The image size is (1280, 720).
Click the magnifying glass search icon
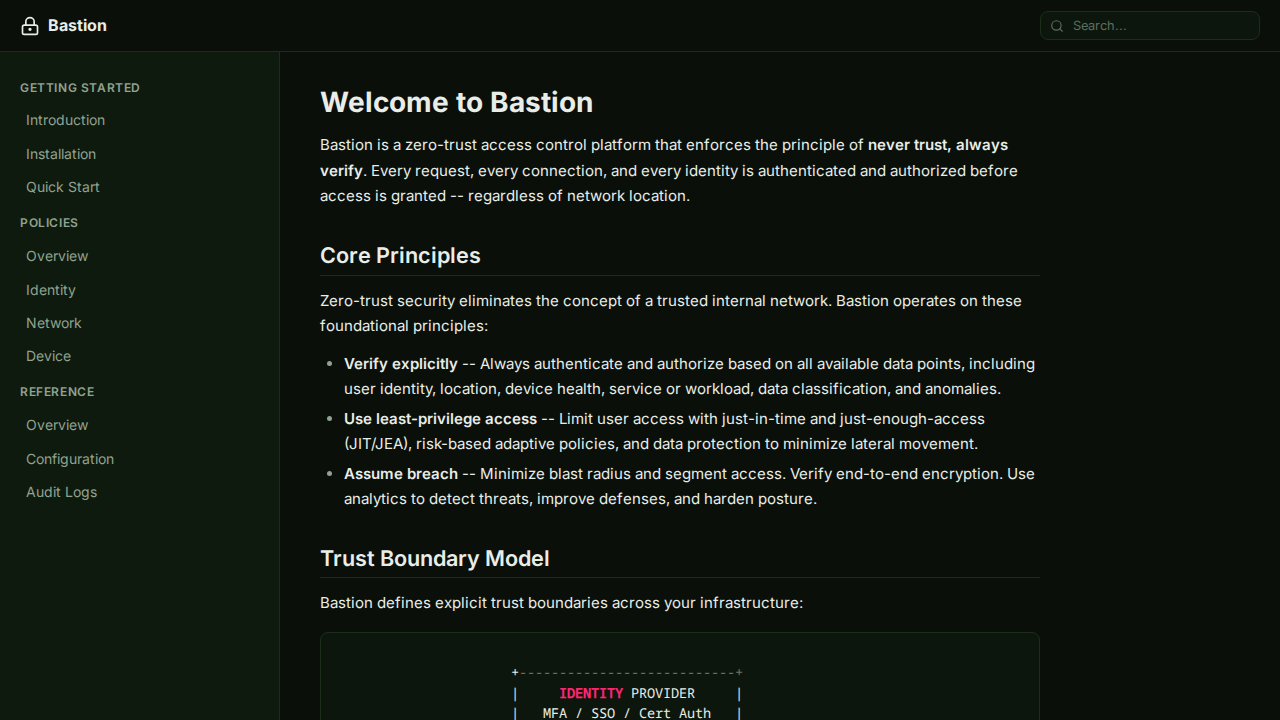point(1057,26)
